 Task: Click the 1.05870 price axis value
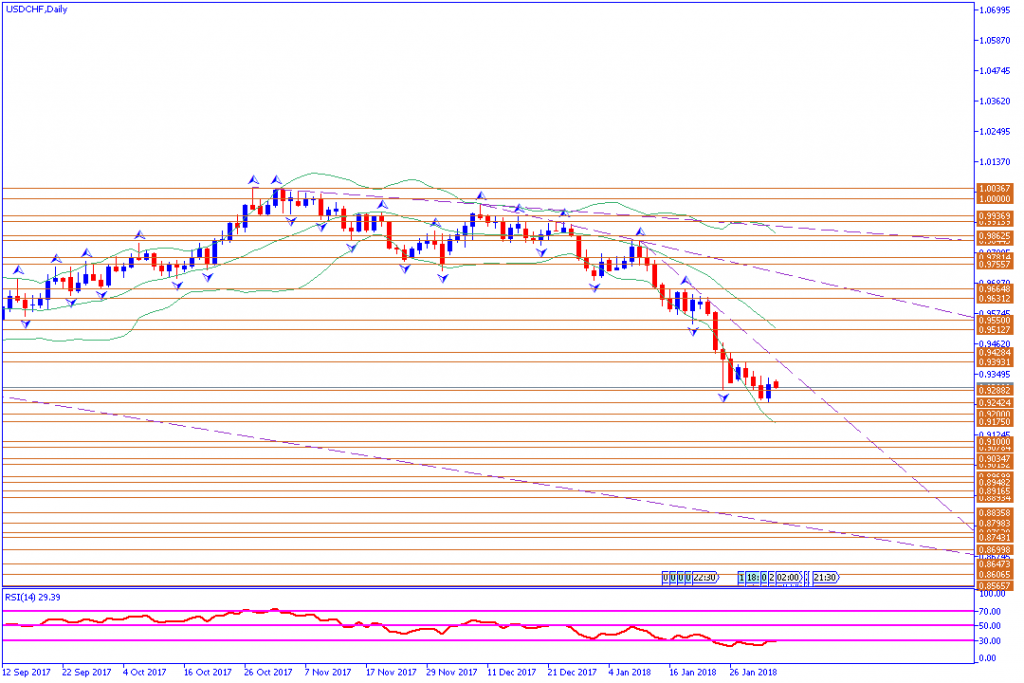(995, 40)
